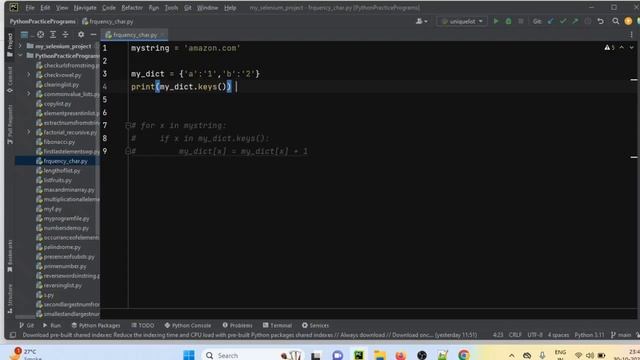This screenshot has height=360, width=640.
Task: Open the Services tool window
Action: pyautogui.click(x=316, y=325)
